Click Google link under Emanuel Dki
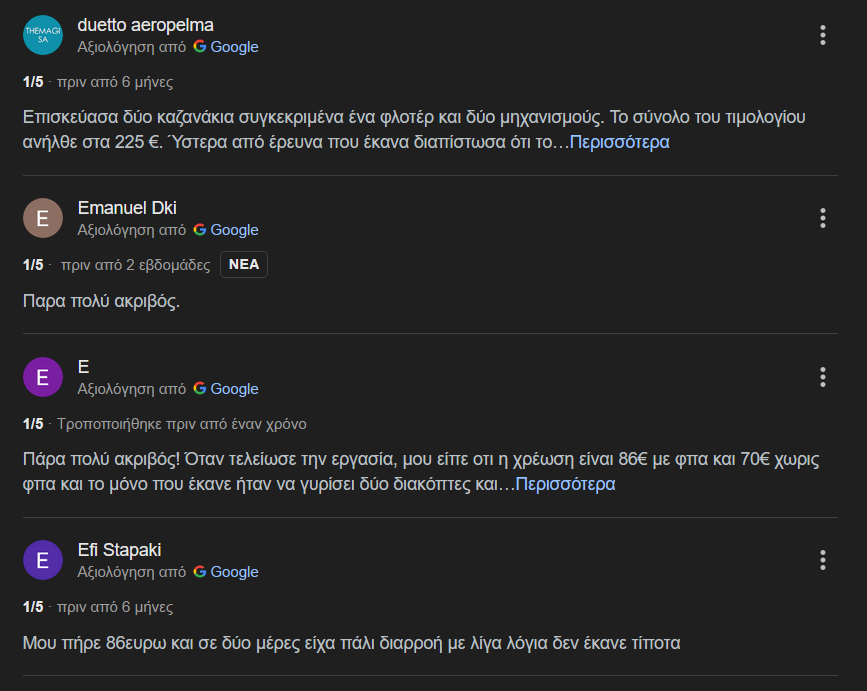The width and height of the screenshot is (867, 691). [x=234, y=230]
